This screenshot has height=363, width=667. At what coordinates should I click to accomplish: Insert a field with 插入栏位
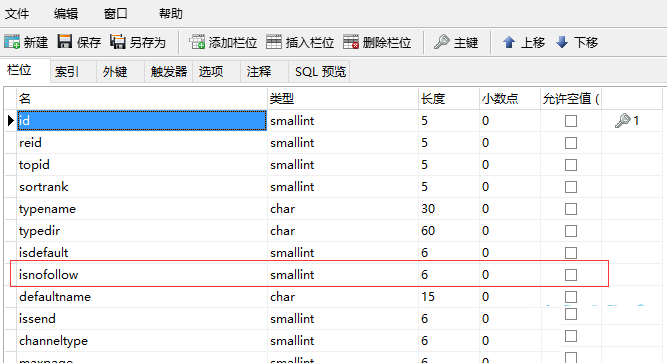(274, 42)
